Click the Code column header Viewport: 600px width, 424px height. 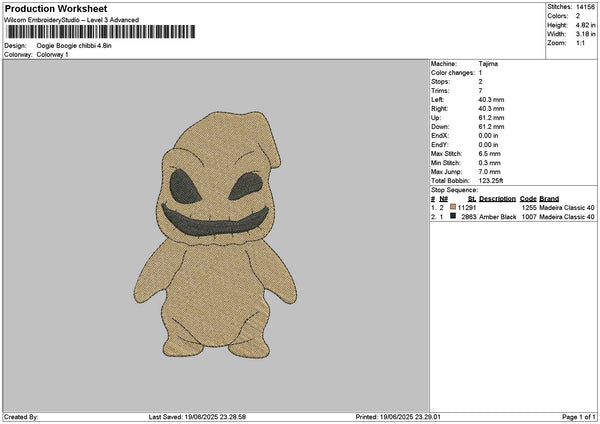(x=528, y=198)
